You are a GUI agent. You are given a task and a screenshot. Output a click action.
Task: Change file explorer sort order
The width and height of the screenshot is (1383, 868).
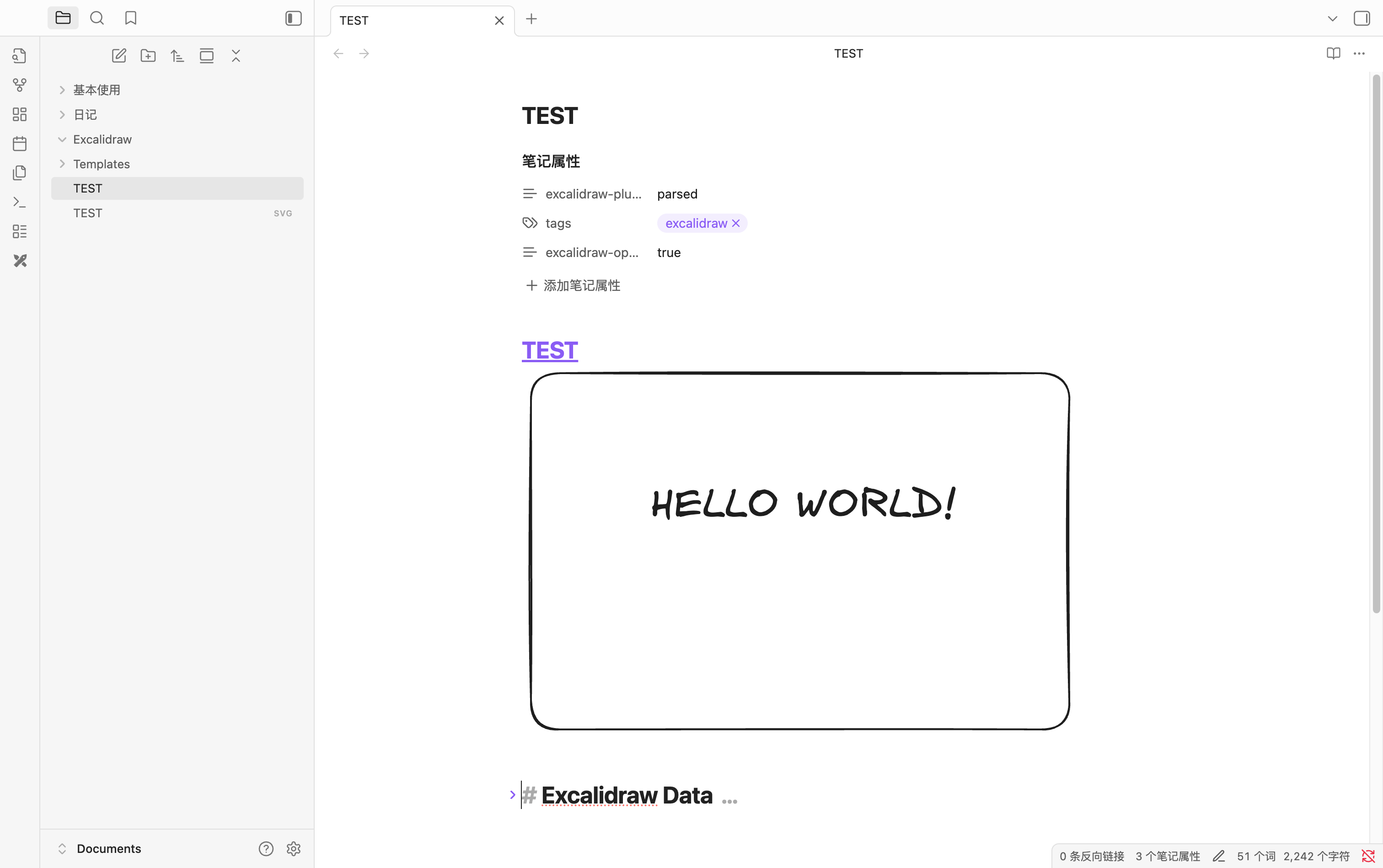[x=177, y=56]
